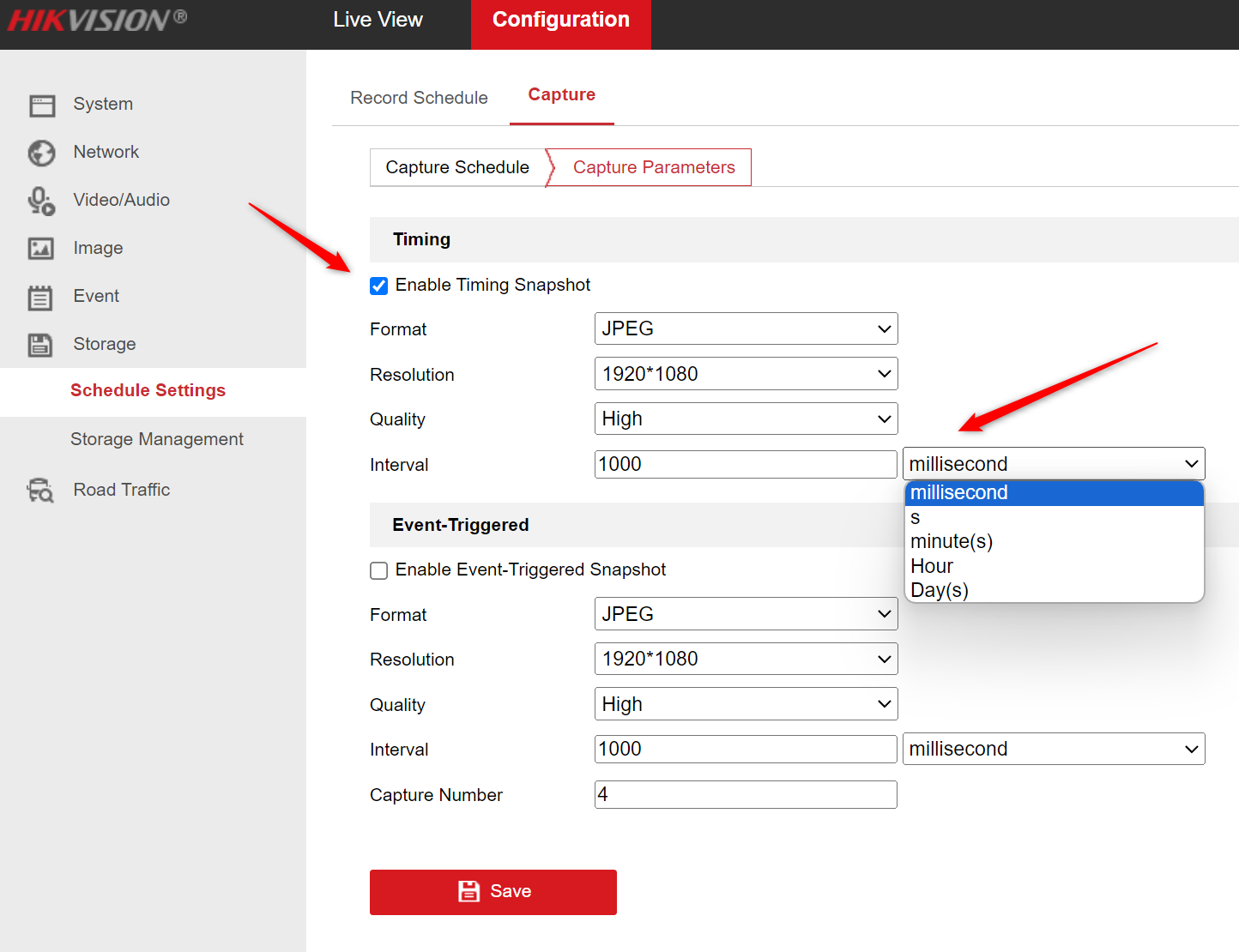This screenshot has width=1239, height=952.
Task: Click the System sidebar icon
Action: [x=42, y=104]
